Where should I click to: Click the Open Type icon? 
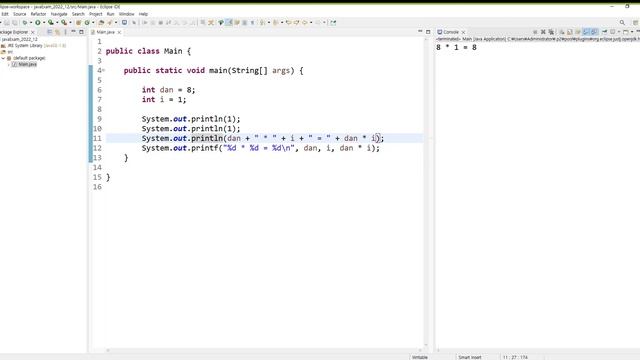click(100, 22)
